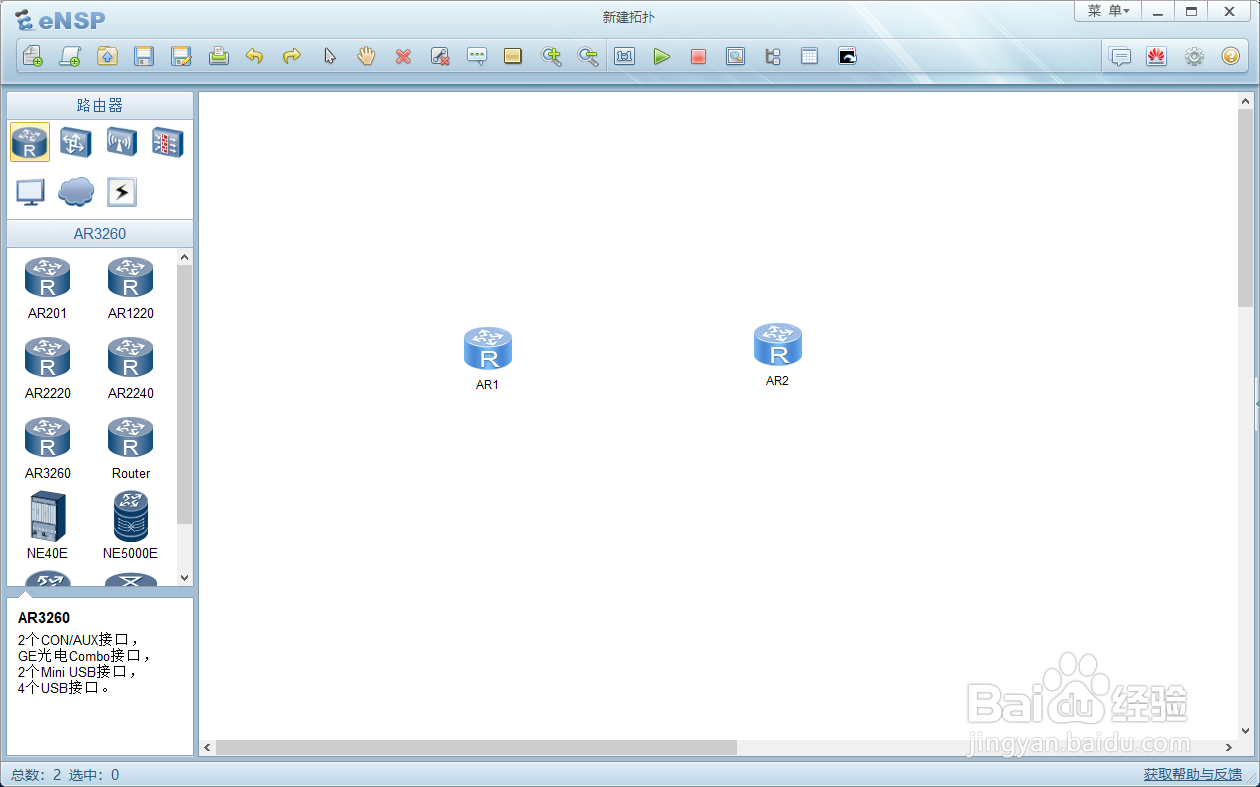
Task: Select the router device category
Action: 30,143
